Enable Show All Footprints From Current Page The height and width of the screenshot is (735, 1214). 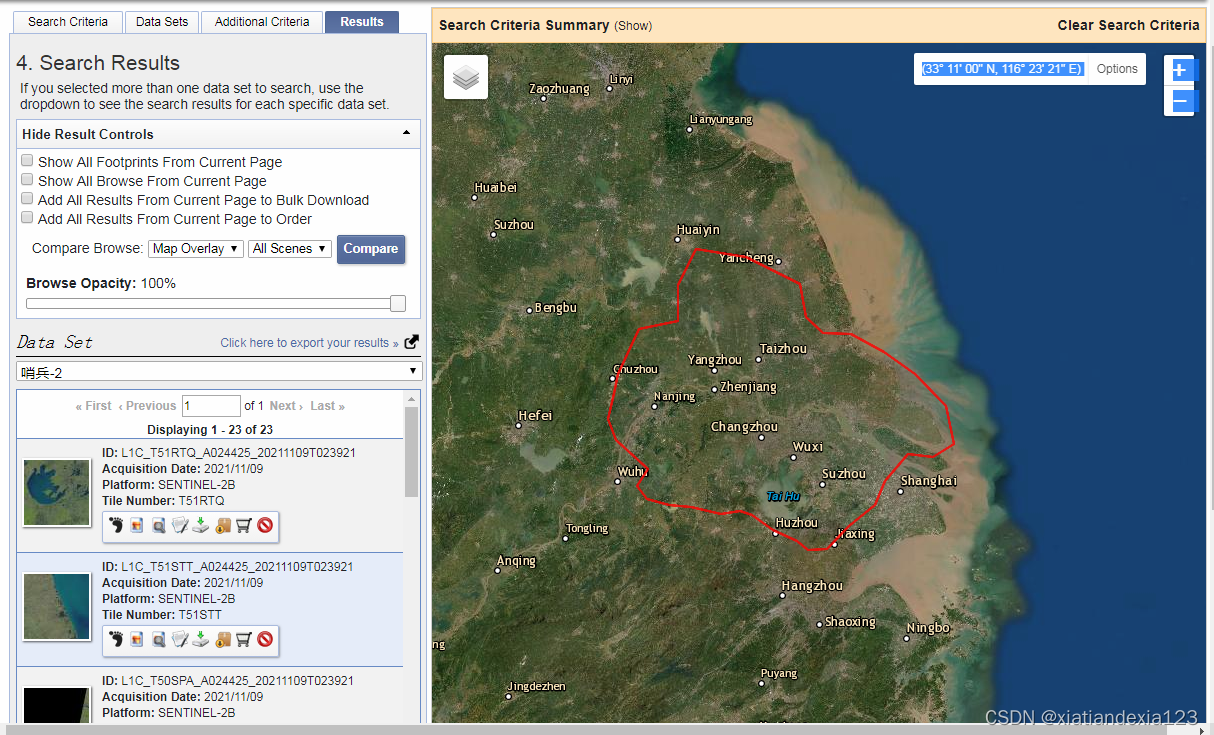(28, 160)
